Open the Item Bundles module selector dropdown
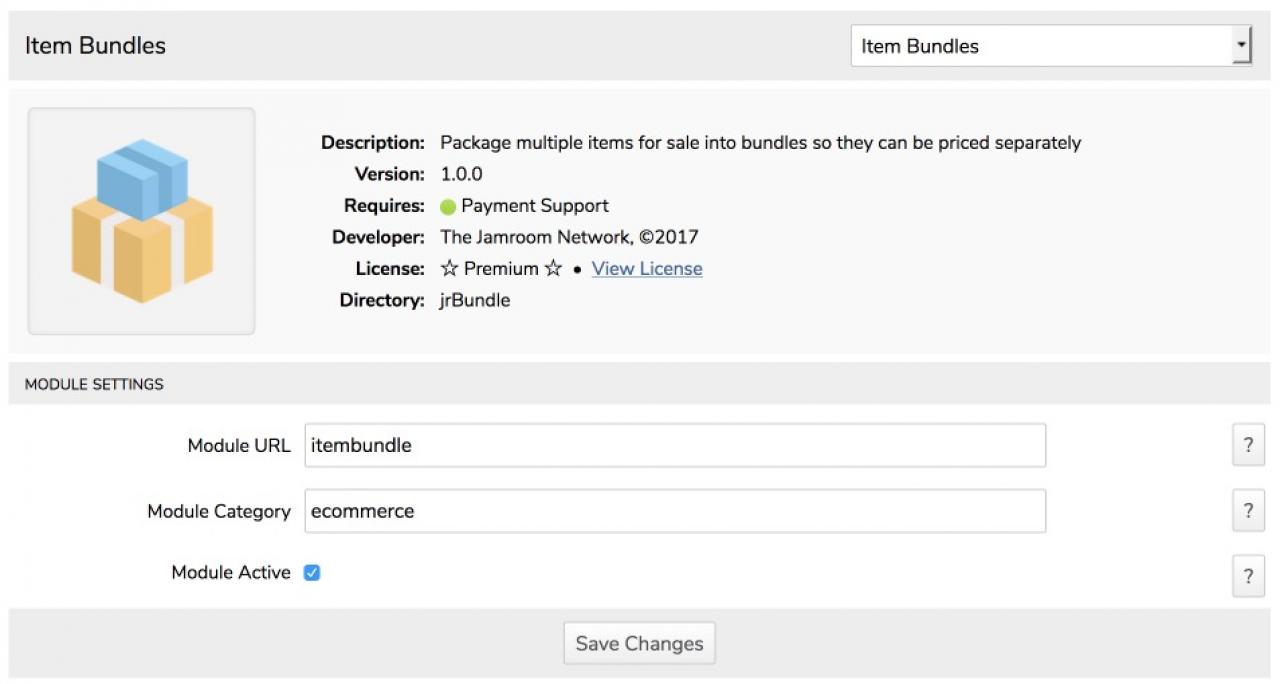 1051,46
